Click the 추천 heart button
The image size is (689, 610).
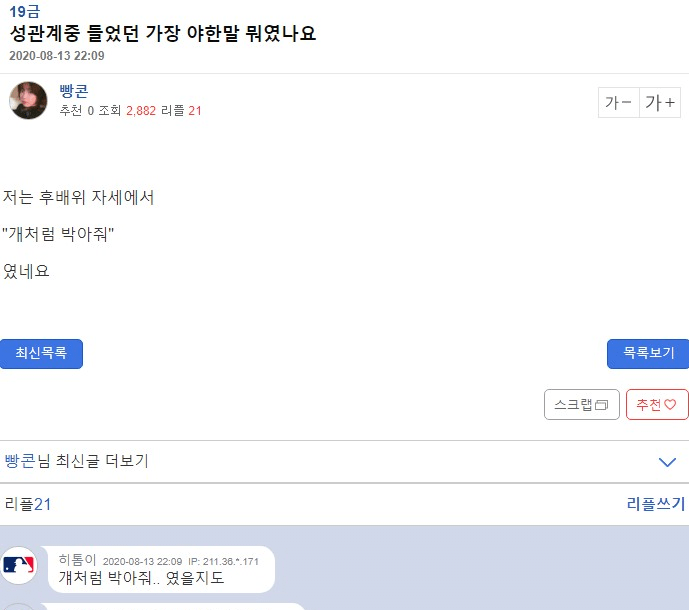click(657, 405)
